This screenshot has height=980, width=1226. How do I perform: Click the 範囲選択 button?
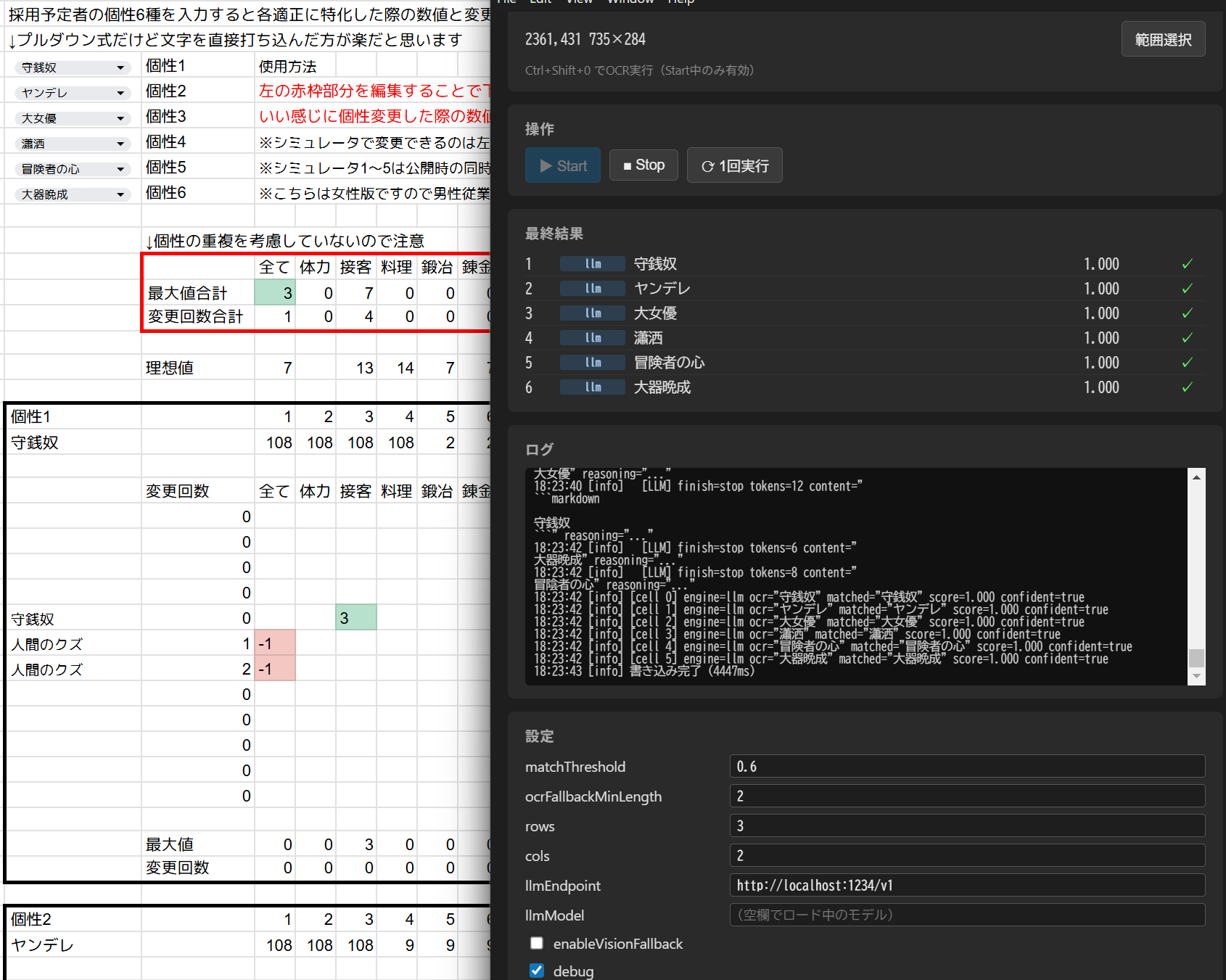(1163, 40)
